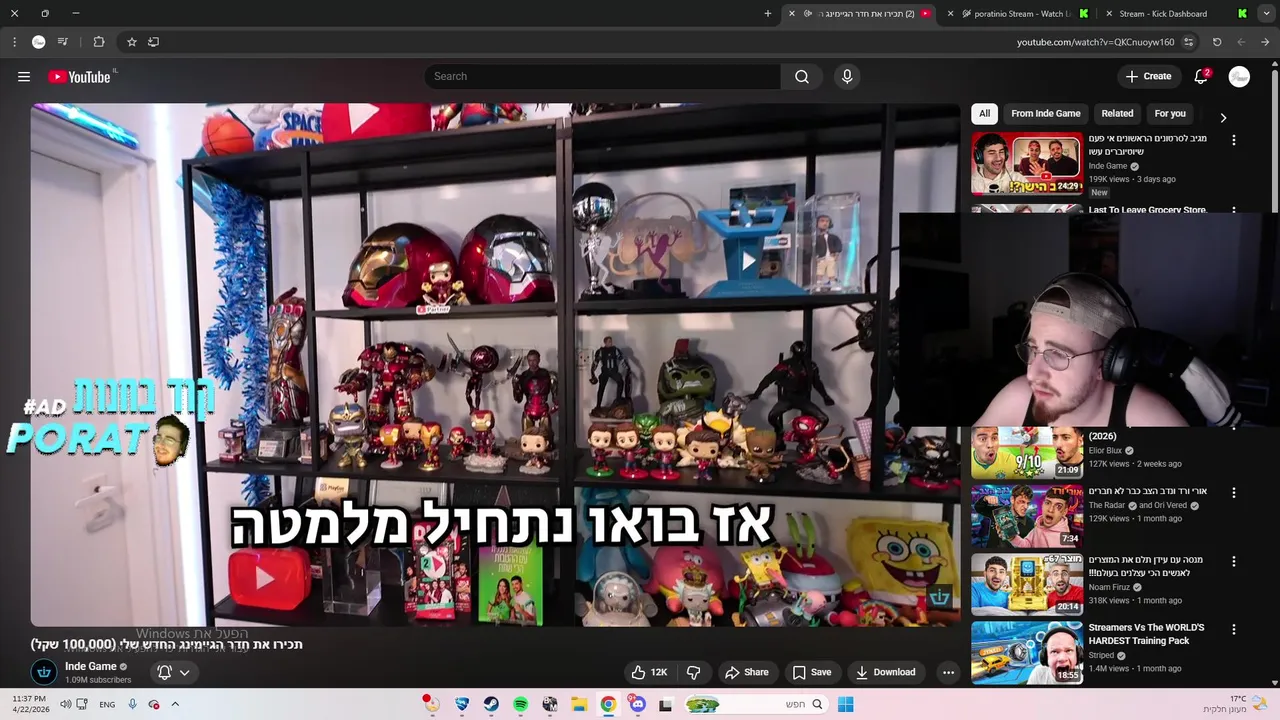The width and height of the screenshot is (1280, 720).
Task: Dislike the video with thumbs down
Action: point(693,672)
